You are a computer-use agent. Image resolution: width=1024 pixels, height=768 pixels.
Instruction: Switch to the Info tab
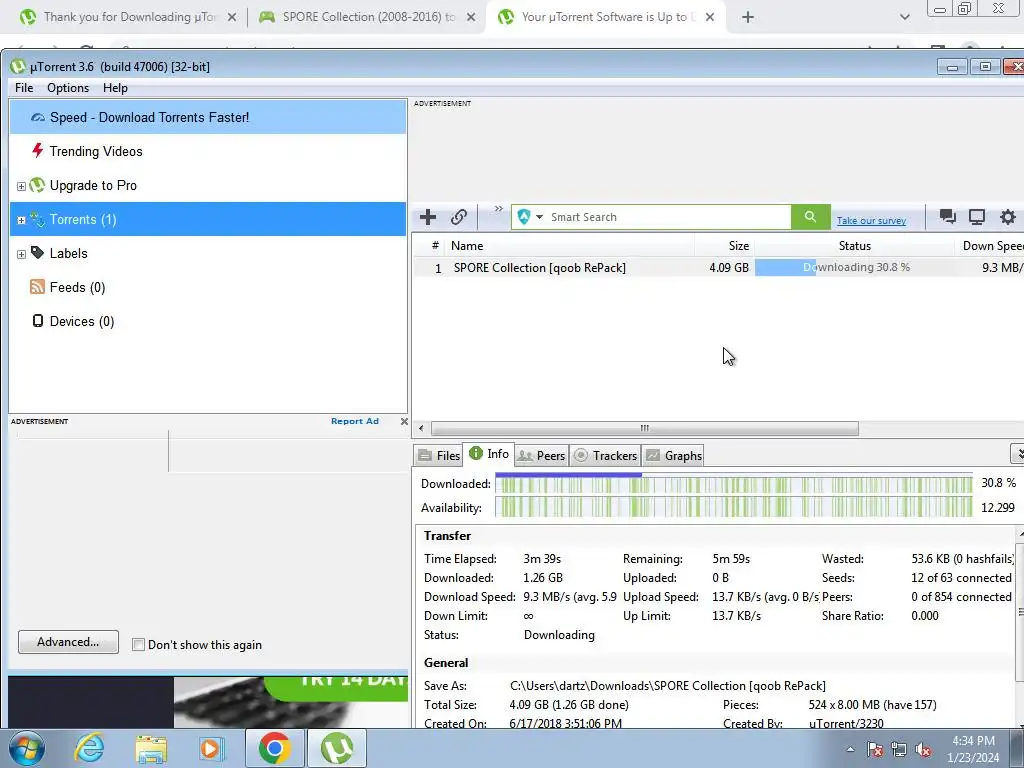pyautogui.click(x=488, y=454)
